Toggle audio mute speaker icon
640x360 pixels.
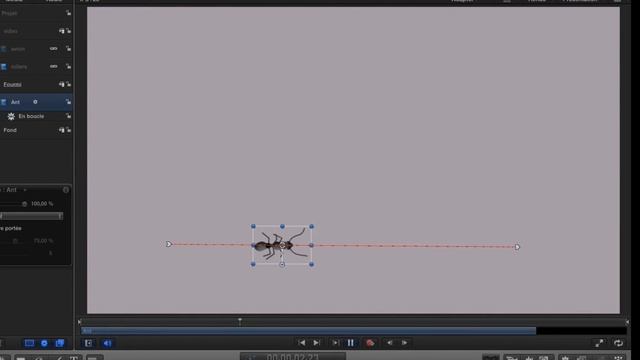(x=107, y=343)
